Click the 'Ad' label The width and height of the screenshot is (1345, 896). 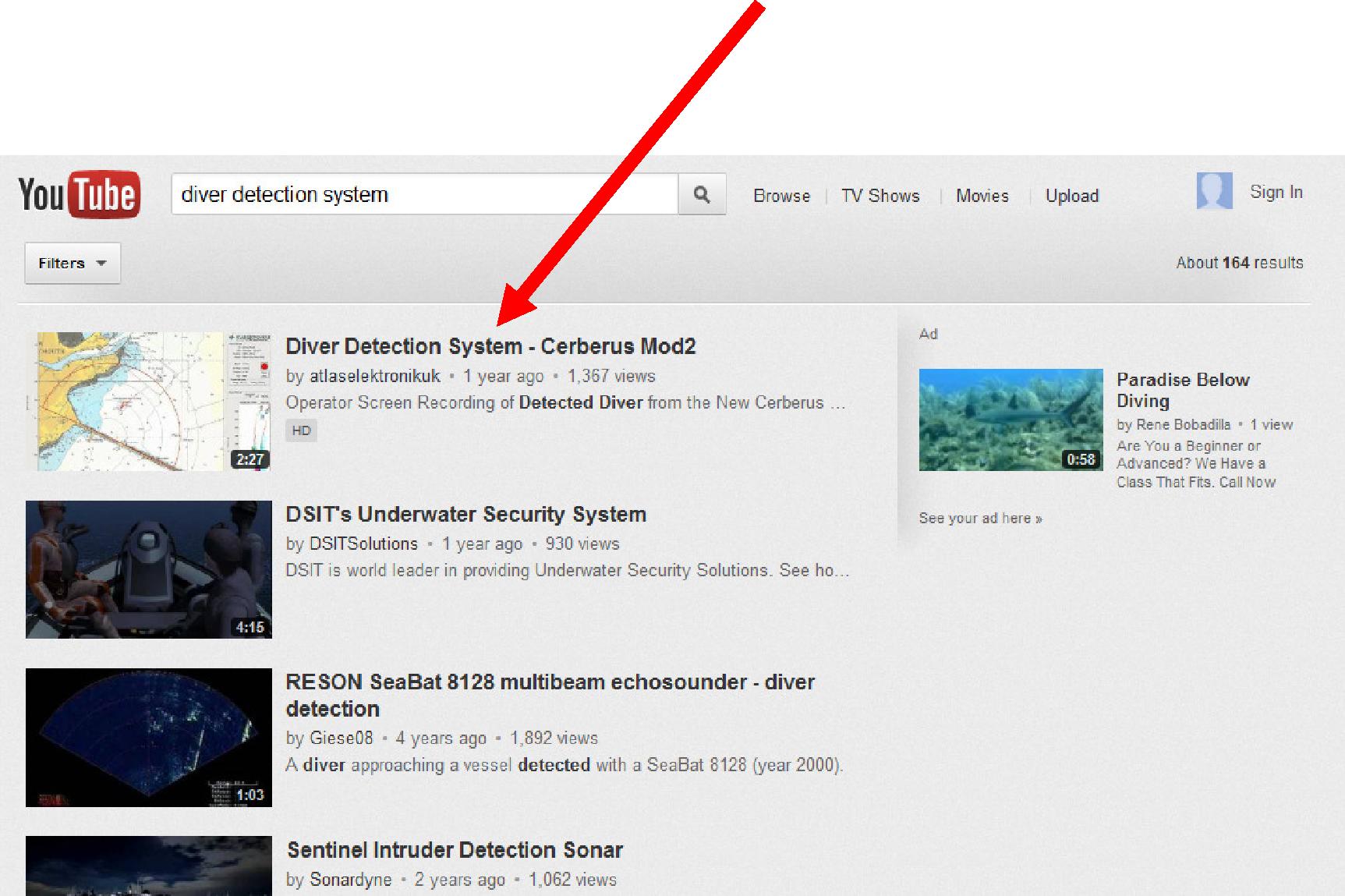pyautogui.click(x=928, y=334)
